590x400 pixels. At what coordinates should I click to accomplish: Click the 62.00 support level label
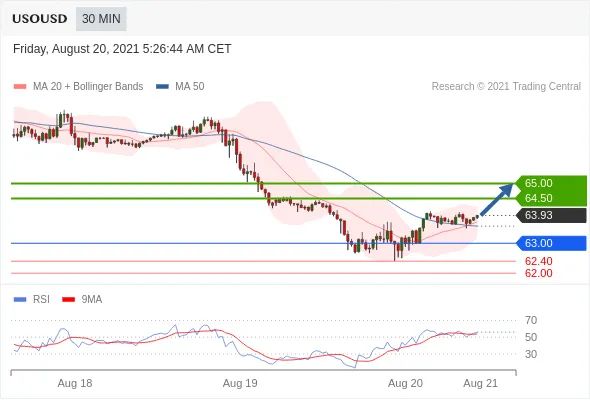coord(538,273)
